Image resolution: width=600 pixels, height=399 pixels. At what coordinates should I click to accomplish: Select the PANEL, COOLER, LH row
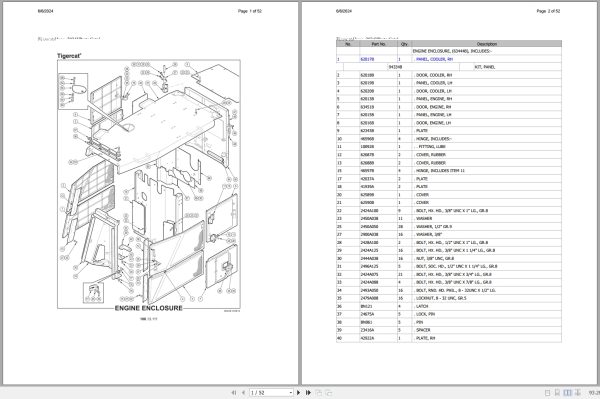coord(449,83)
